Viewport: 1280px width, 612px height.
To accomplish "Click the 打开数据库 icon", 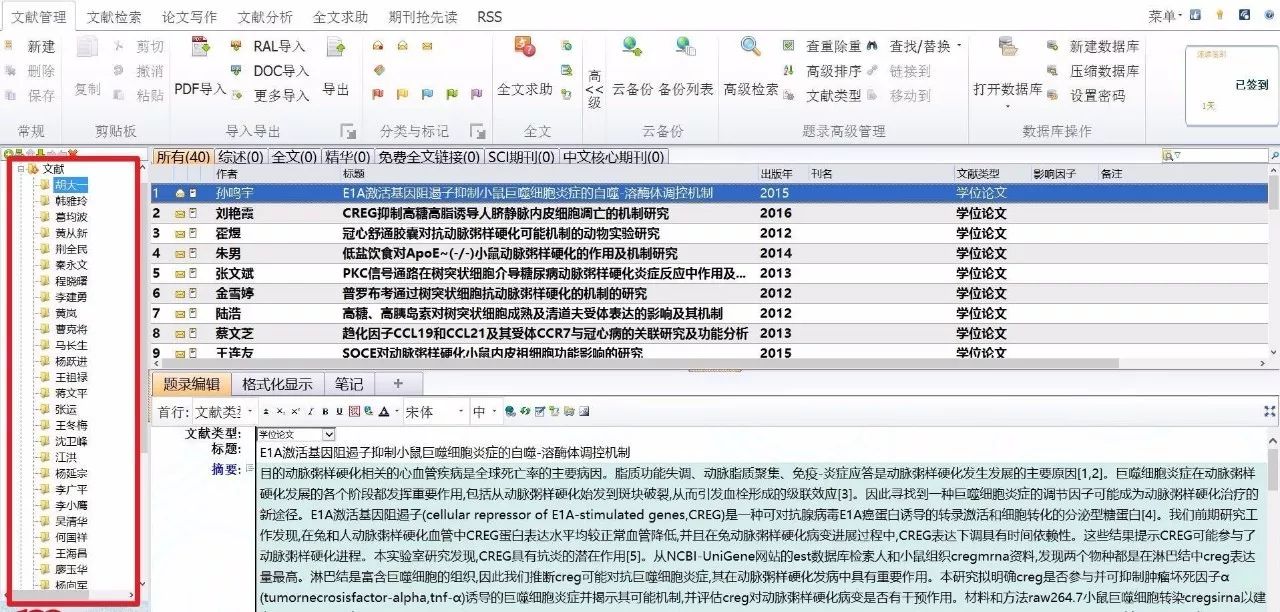I will 1008,47.
